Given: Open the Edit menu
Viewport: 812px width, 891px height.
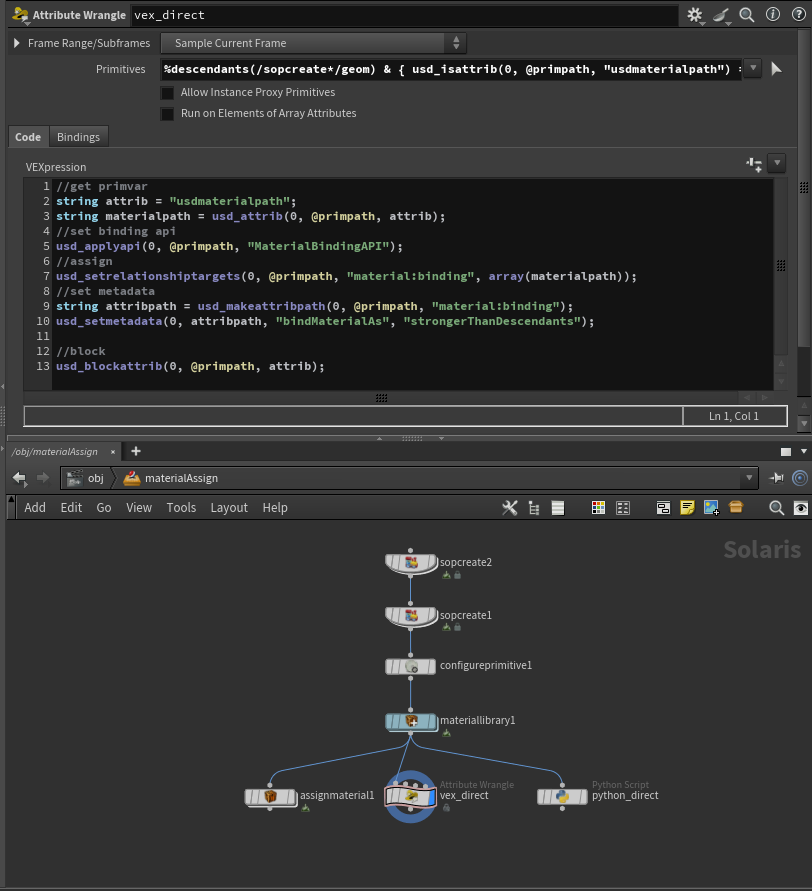Looking at the screenshot, I should [x=71, y=507].
